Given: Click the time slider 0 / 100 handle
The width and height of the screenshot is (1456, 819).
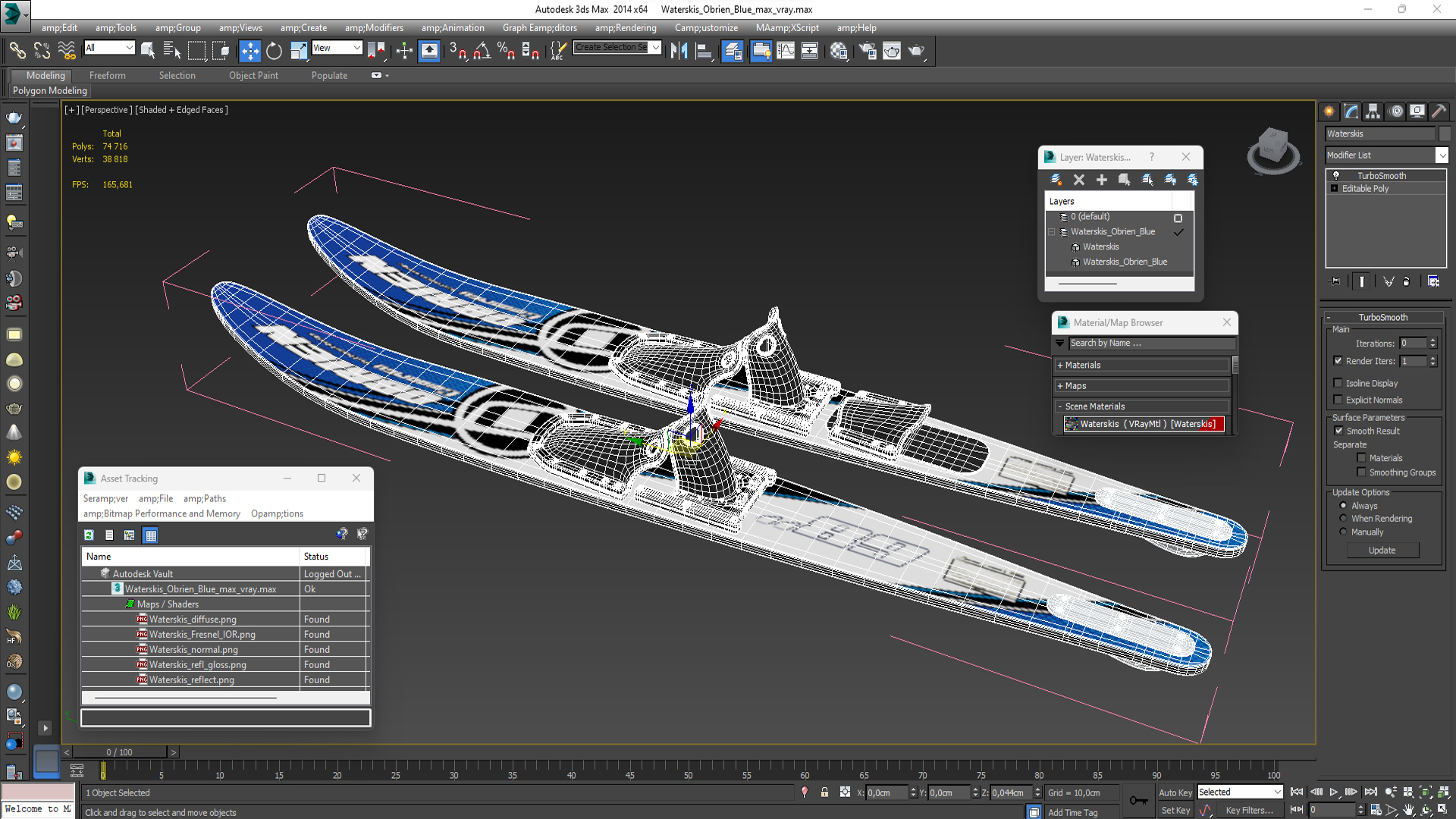Looking at the screenshot, I should click(119, 752).
